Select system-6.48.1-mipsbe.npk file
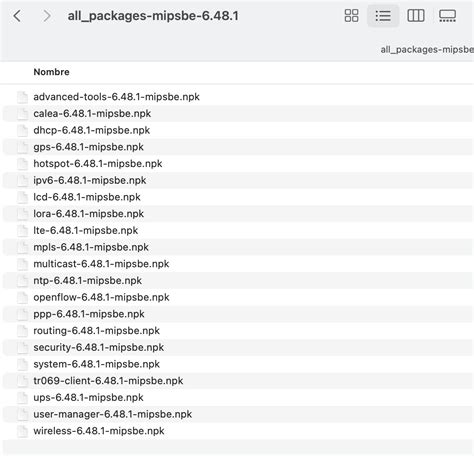474x456 pixels. point(96,364)
